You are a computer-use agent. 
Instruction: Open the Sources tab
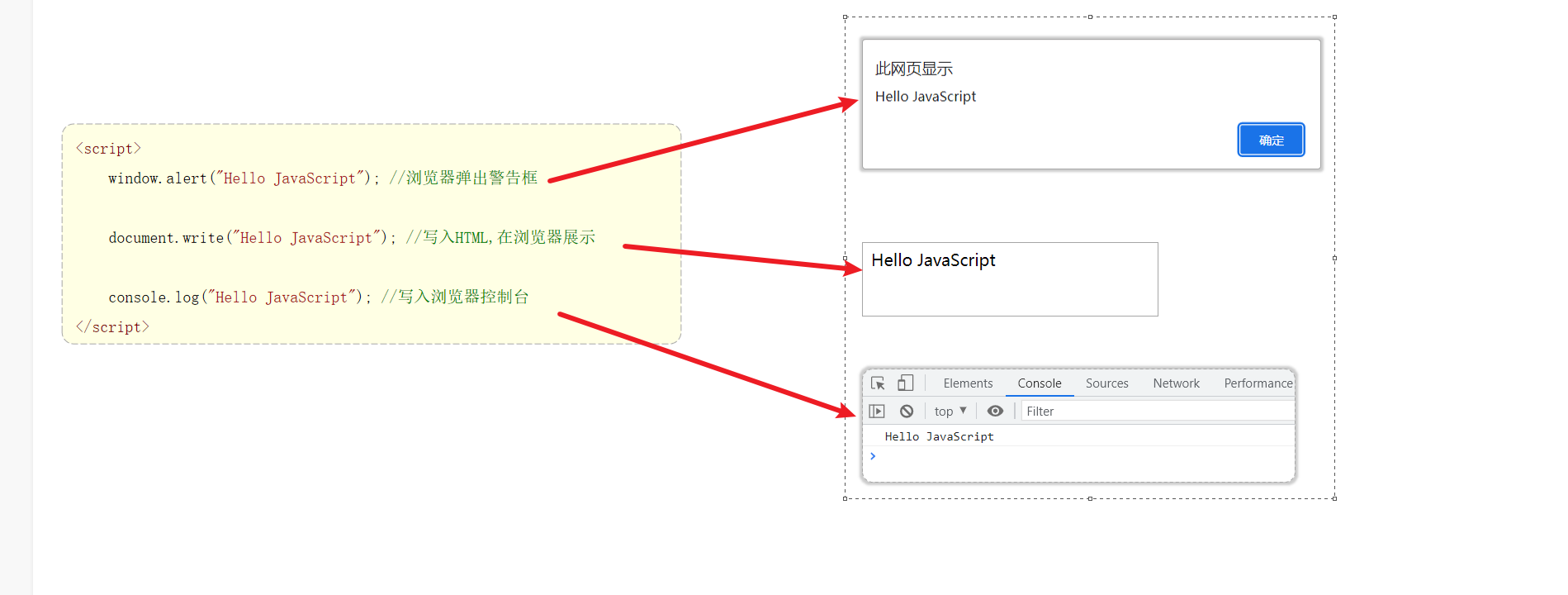[x=1106, y=383]
